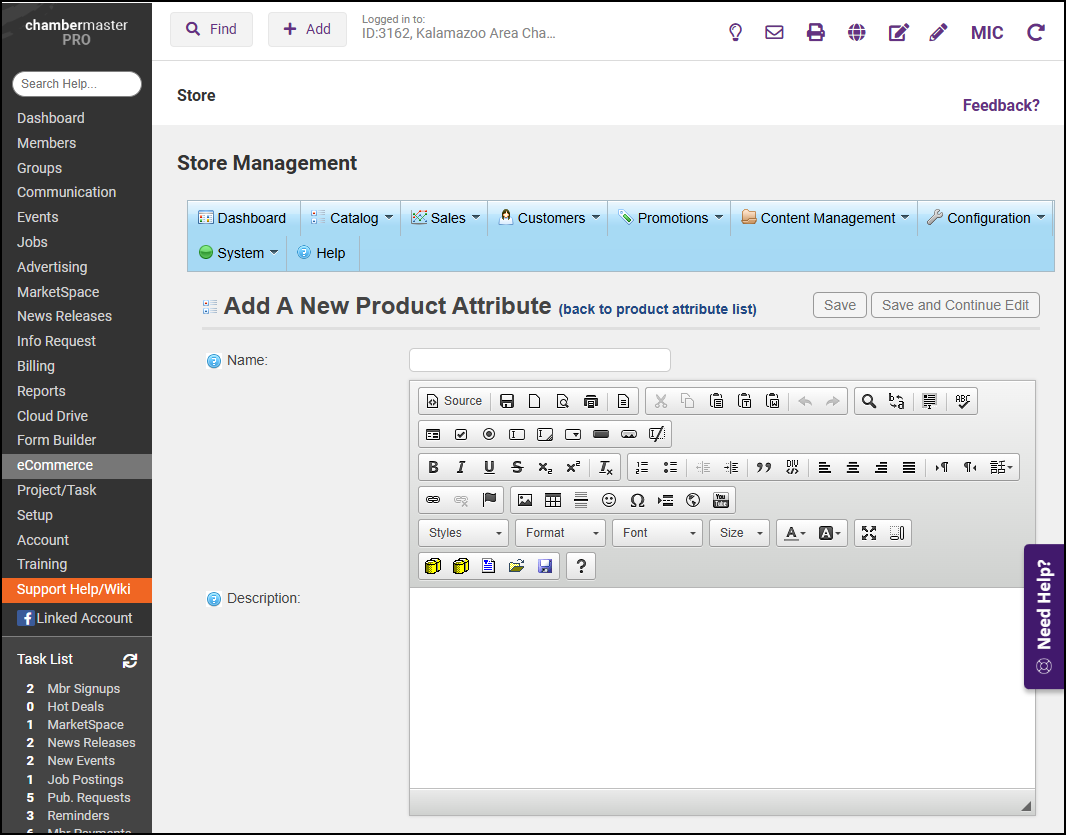Open the Catalog menu
The height and width of the screenshot is (835, 1066).
351,218
